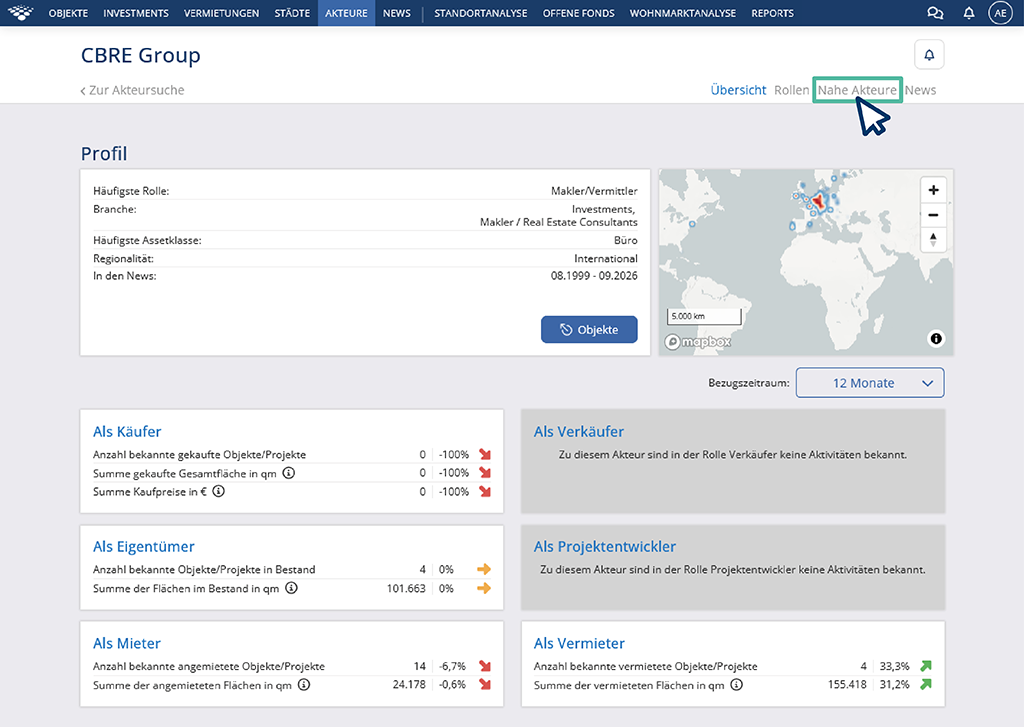This screenshot has width=1024, height=727.
Task: Open the STÄDTE menu
Action: click(292, 13)
